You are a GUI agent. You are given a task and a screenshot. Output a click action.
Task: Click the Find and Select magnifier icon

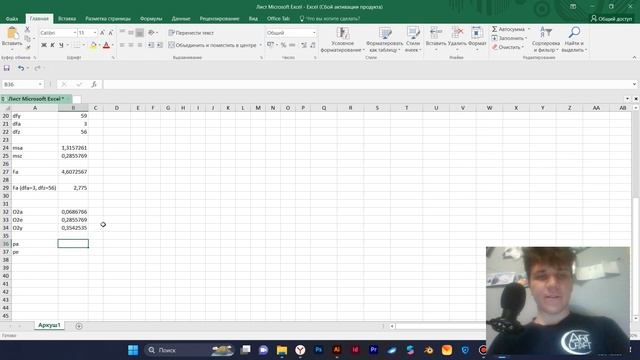pos(574,32)
